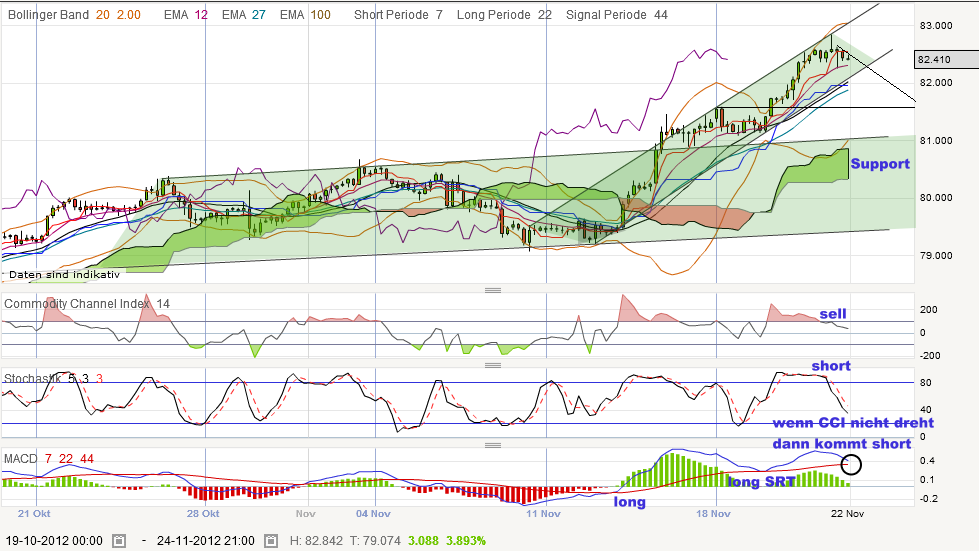Image resolution: width=979 pixels, height=551 pixels.
Task: Click the Support annotation on chart
Action: 880,164
